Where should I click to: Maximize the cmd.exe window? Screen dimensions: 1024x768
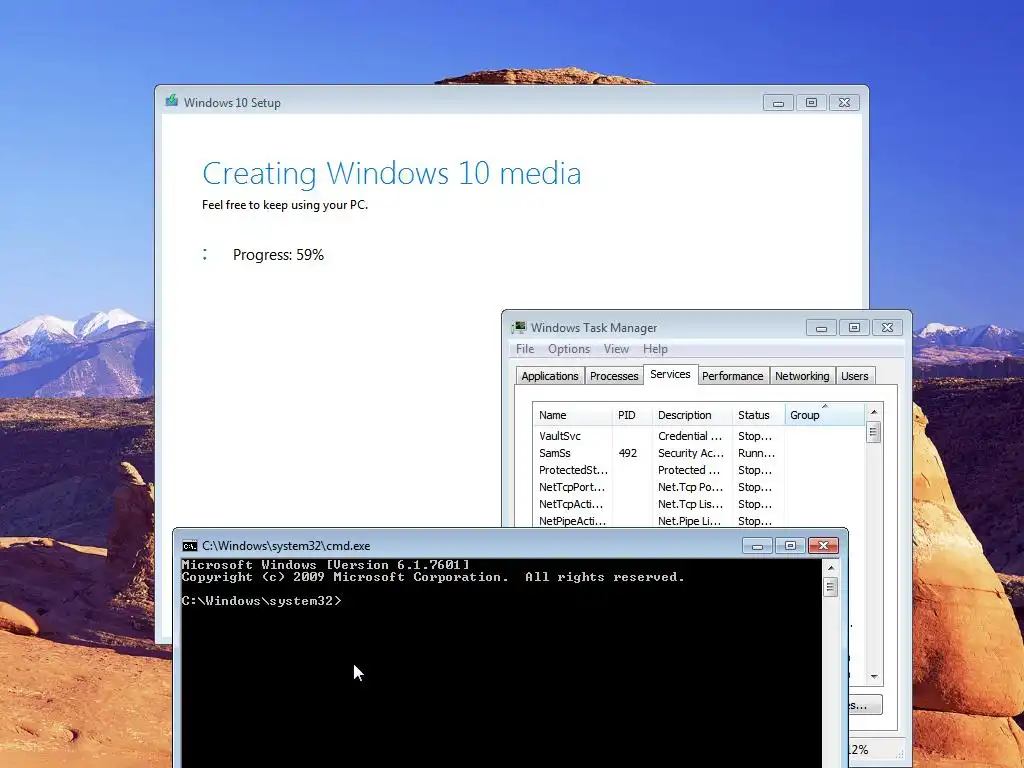pos(790,546)
